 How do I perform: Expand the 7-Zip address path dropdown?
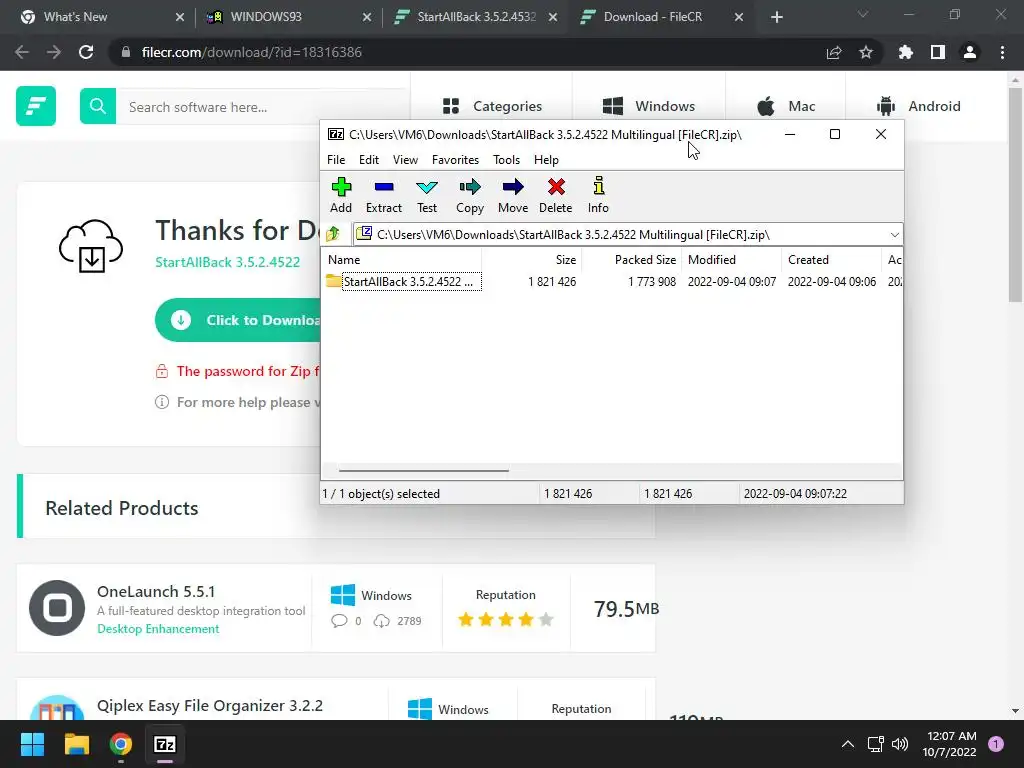894,234
